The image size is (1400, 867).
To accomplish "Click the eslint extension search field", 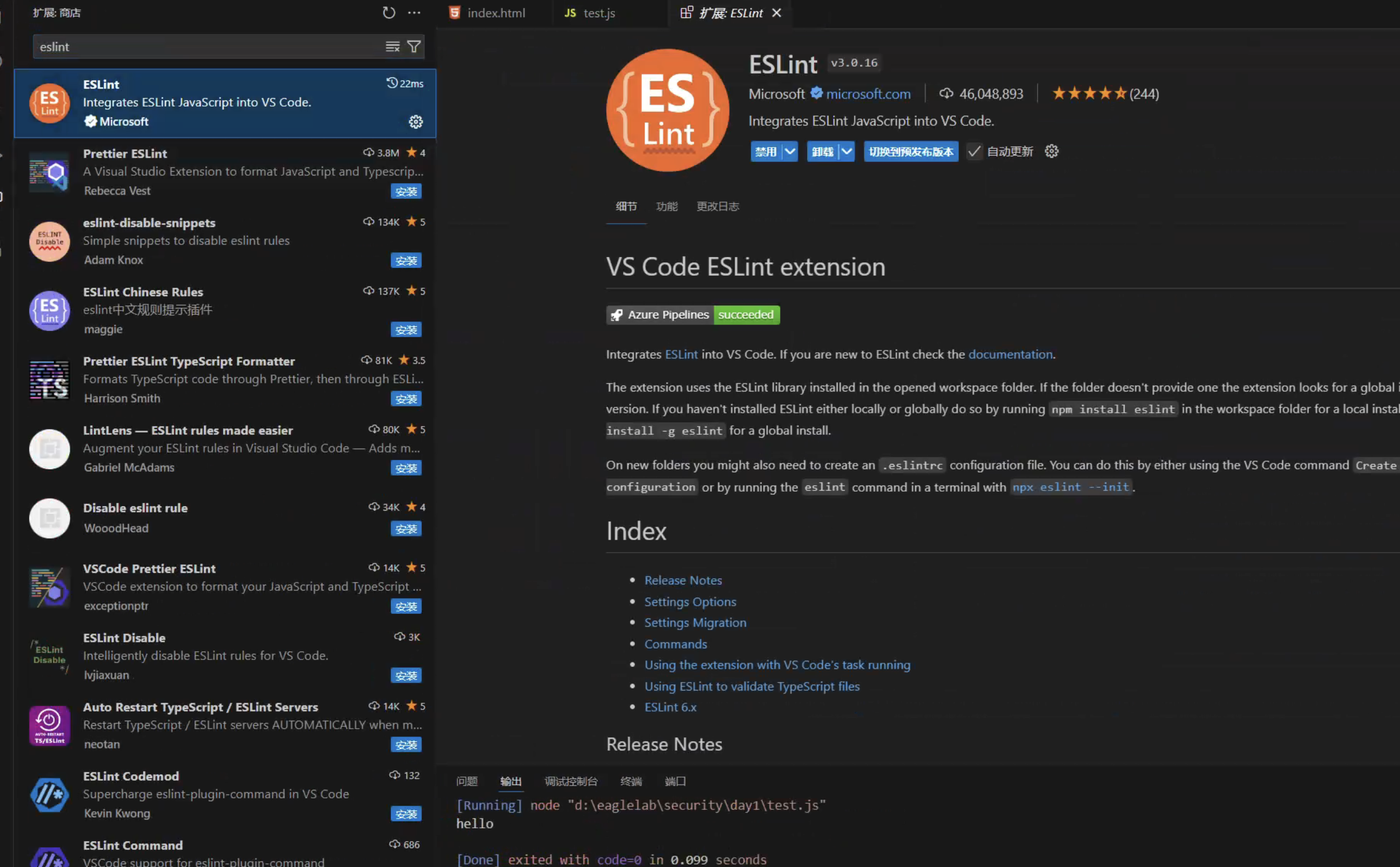I will pos(208,47).
